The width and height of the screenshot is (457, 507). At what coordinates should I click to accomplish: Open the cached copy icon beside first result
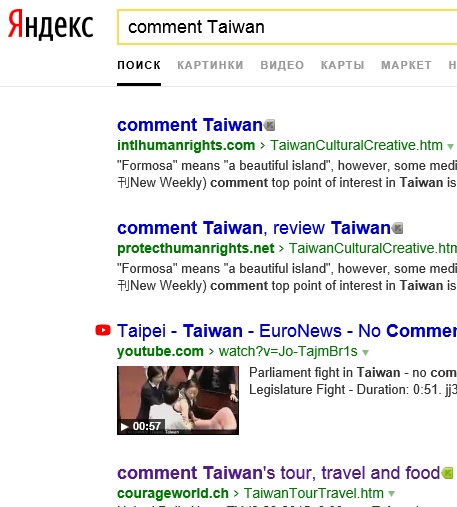269,125
